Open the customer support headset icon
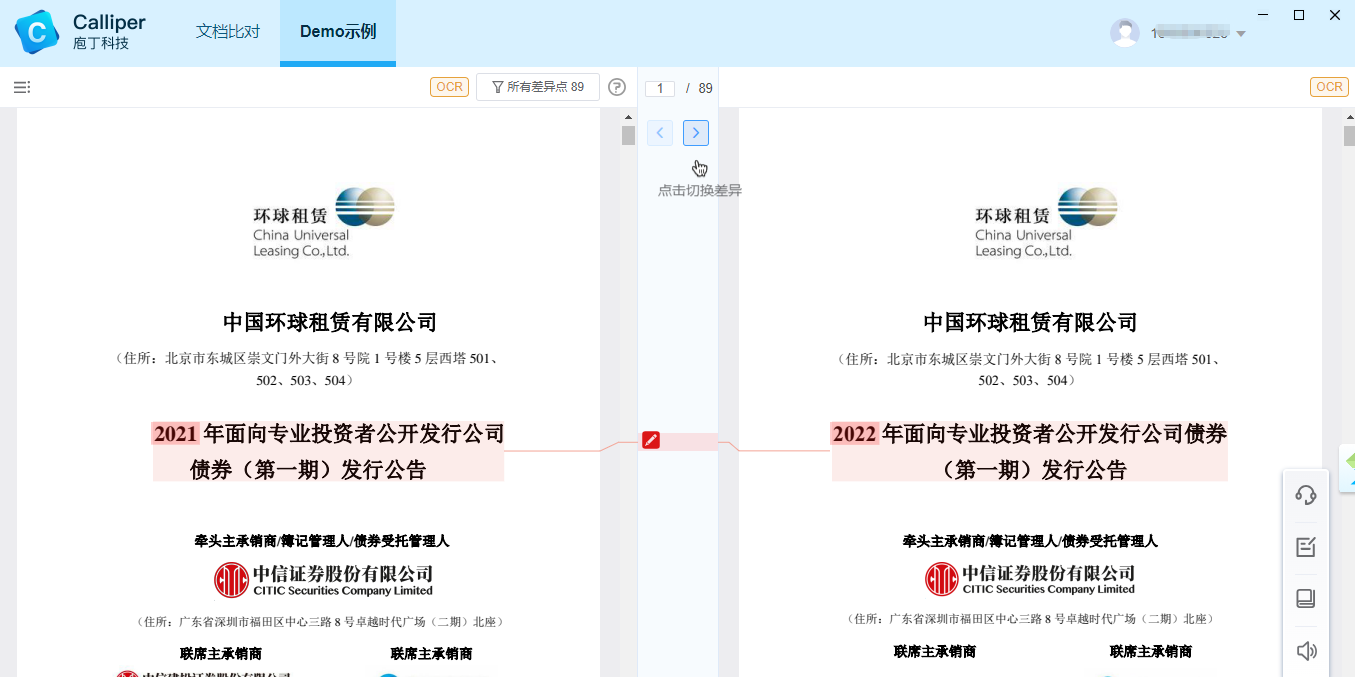 coord(1305,494)
